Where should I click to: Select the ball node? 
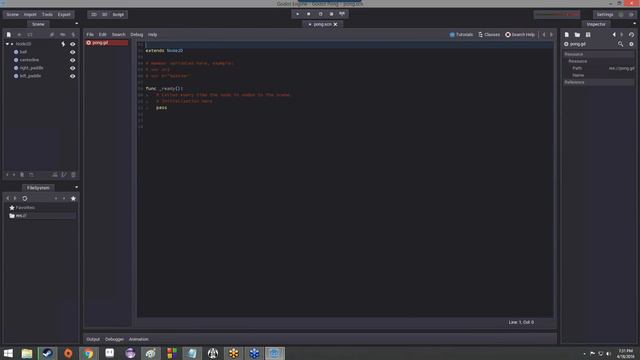pyautogui.click(x=23, y=52)
